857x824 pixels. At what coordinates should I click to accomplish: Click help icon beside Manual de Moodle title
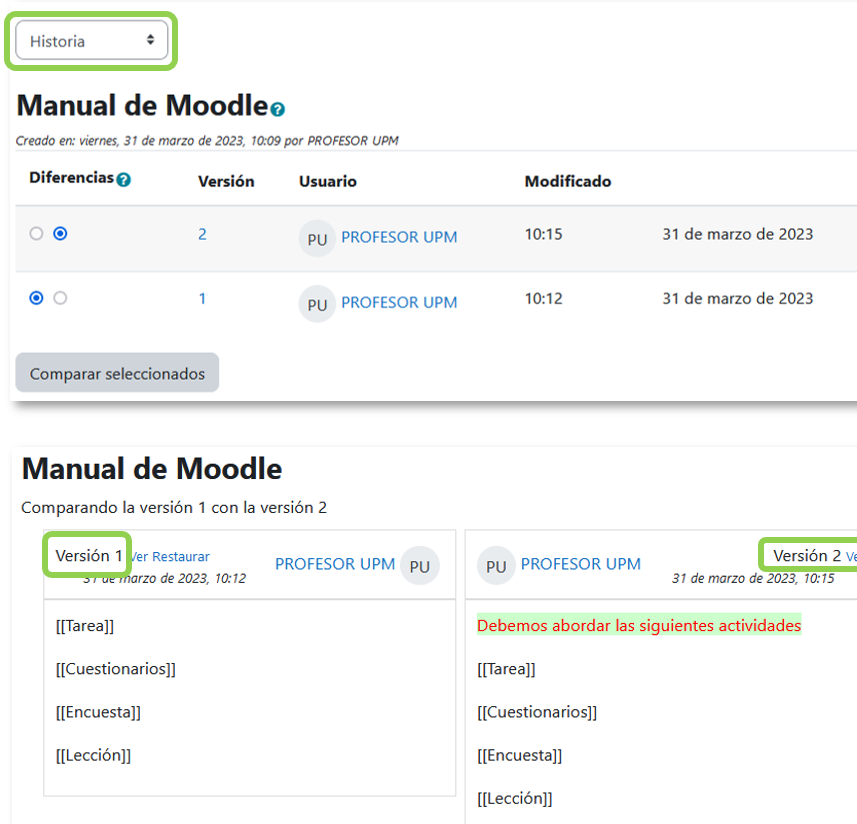coord(278,109)
